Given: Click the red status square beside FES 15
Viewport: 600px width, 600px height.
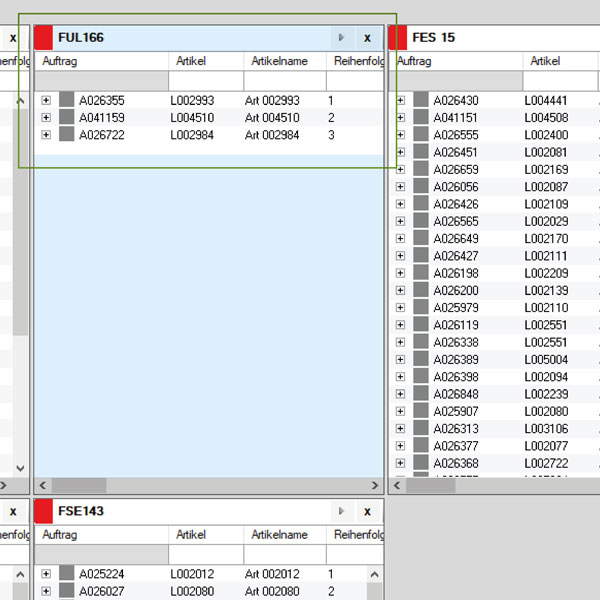Looking at the screenshot, I should pos(398,38).
